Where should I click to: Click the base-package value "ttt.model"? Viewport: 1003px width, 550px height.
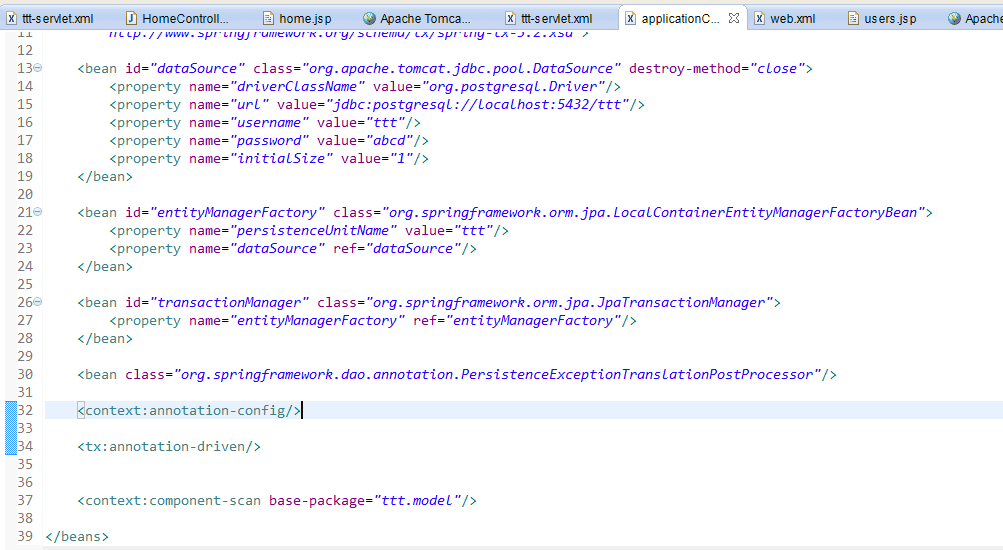coord(420,500)
